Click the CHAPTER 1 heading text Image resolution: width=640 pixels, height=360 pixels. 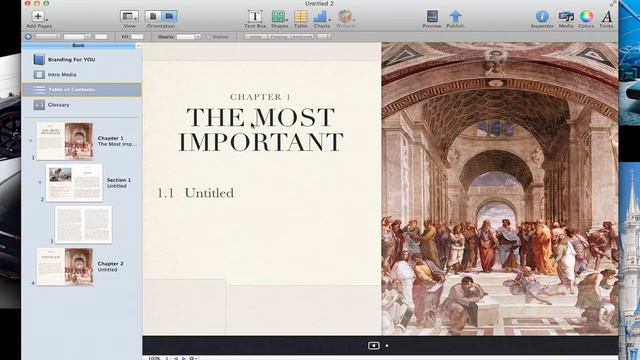click(260, 97)
